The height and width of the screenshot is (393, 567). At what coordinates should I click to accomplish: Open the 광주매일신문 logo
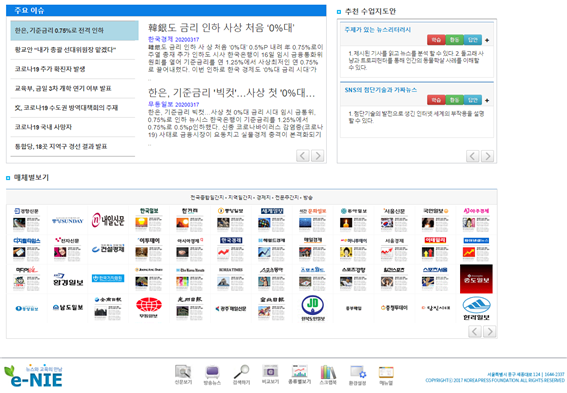pyautogui.click(x=231, y=308)
